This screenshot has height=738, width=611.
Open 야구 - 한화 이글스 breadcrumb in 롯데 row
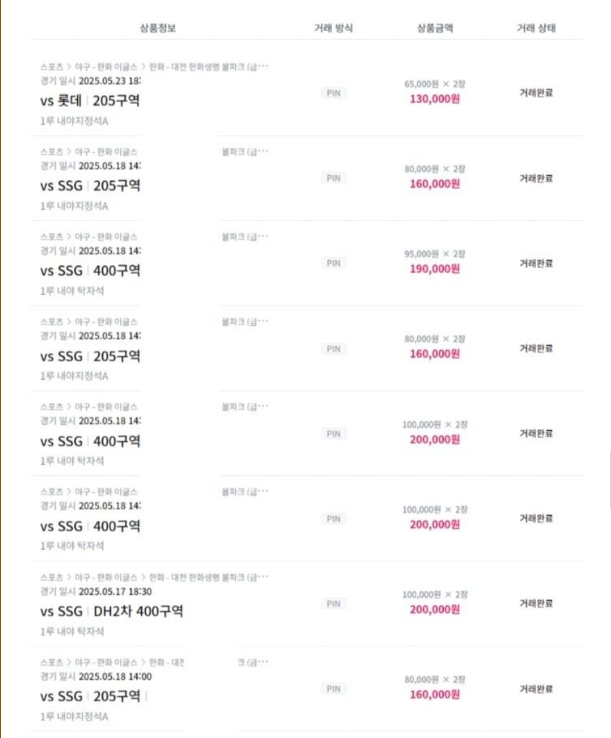(x=106, y=67)
